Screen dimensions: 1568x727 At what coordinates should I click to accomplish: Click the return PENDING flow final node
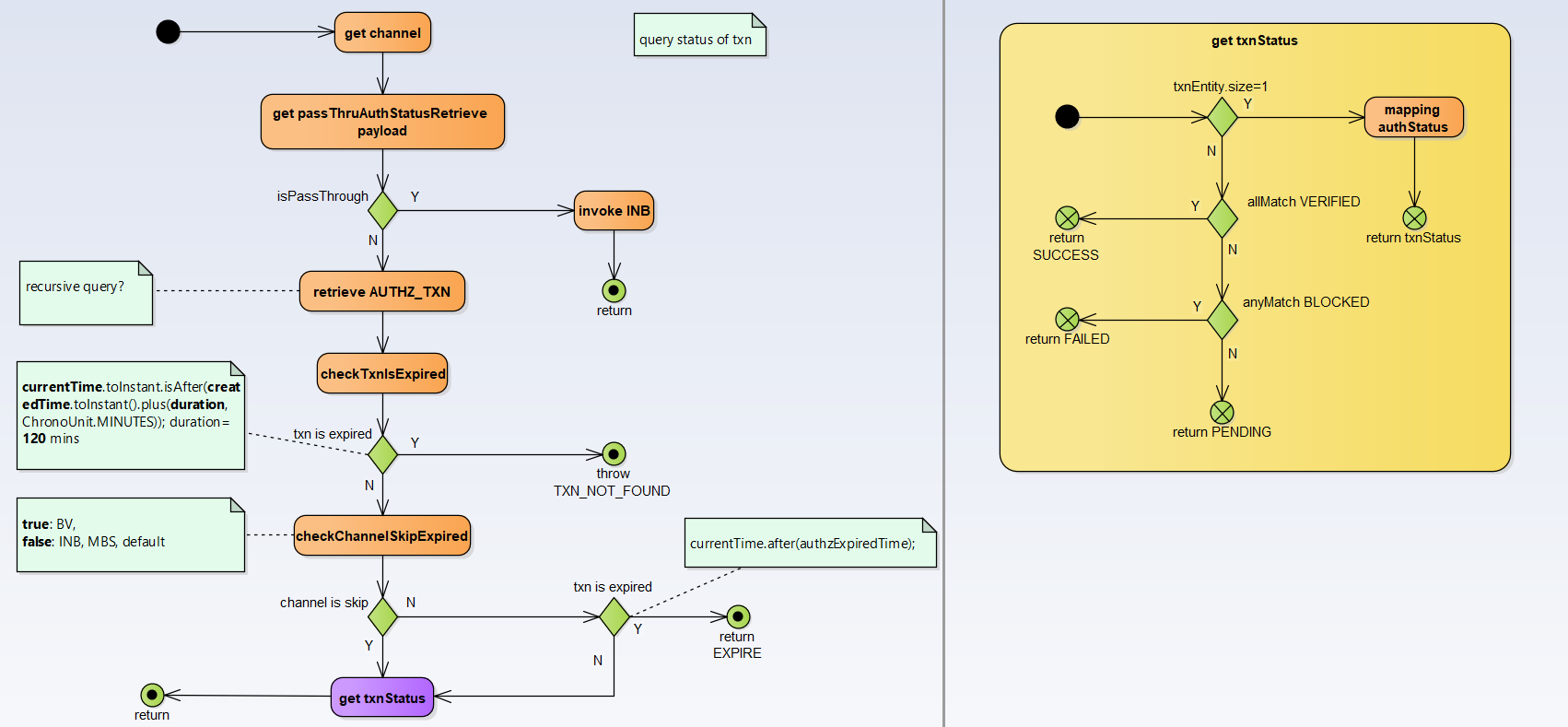[x=1222, y=412]
